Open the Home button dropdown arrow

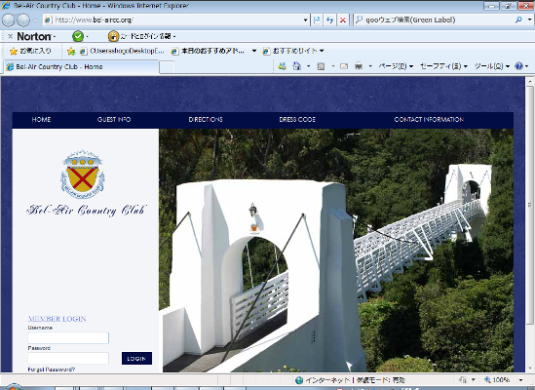point(308,66)
